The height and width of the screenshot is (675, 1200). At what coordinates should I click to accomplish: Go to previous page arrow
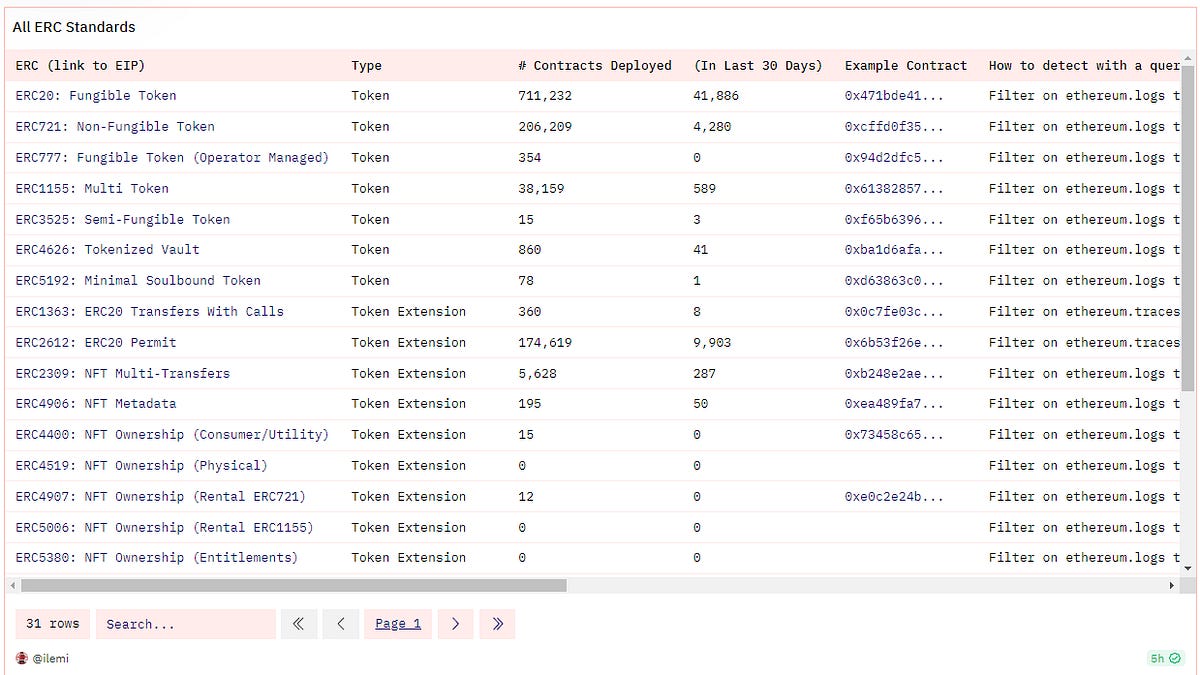click(341, 624)
